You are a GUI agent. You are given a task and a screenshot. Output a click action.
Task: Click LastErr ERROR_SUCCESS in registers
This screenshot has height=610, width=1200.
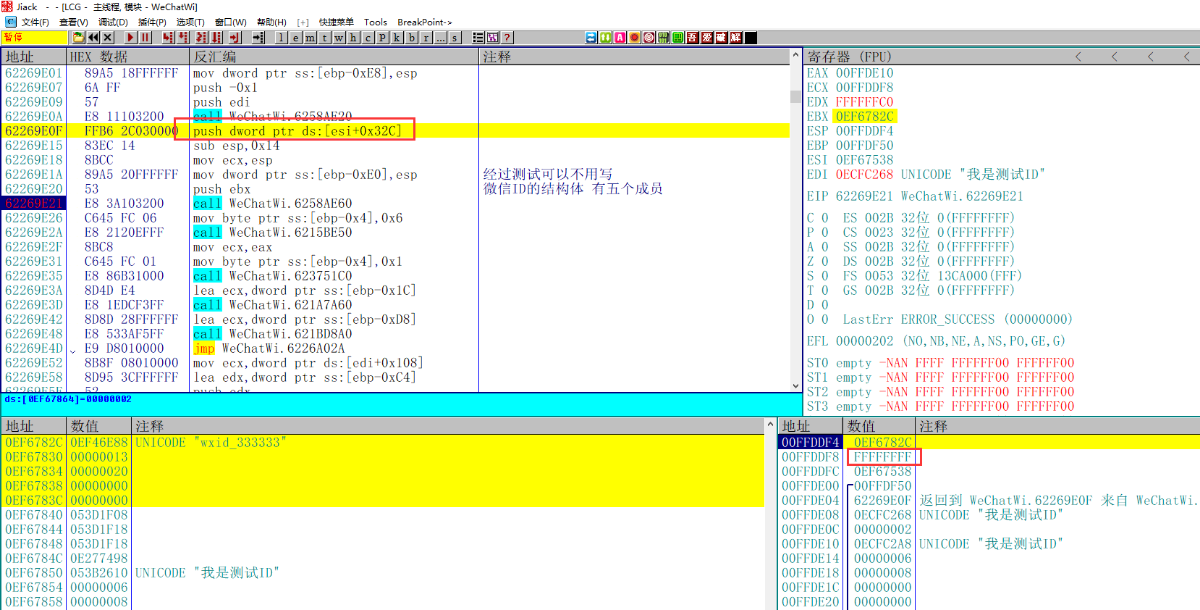click(957, 319)
